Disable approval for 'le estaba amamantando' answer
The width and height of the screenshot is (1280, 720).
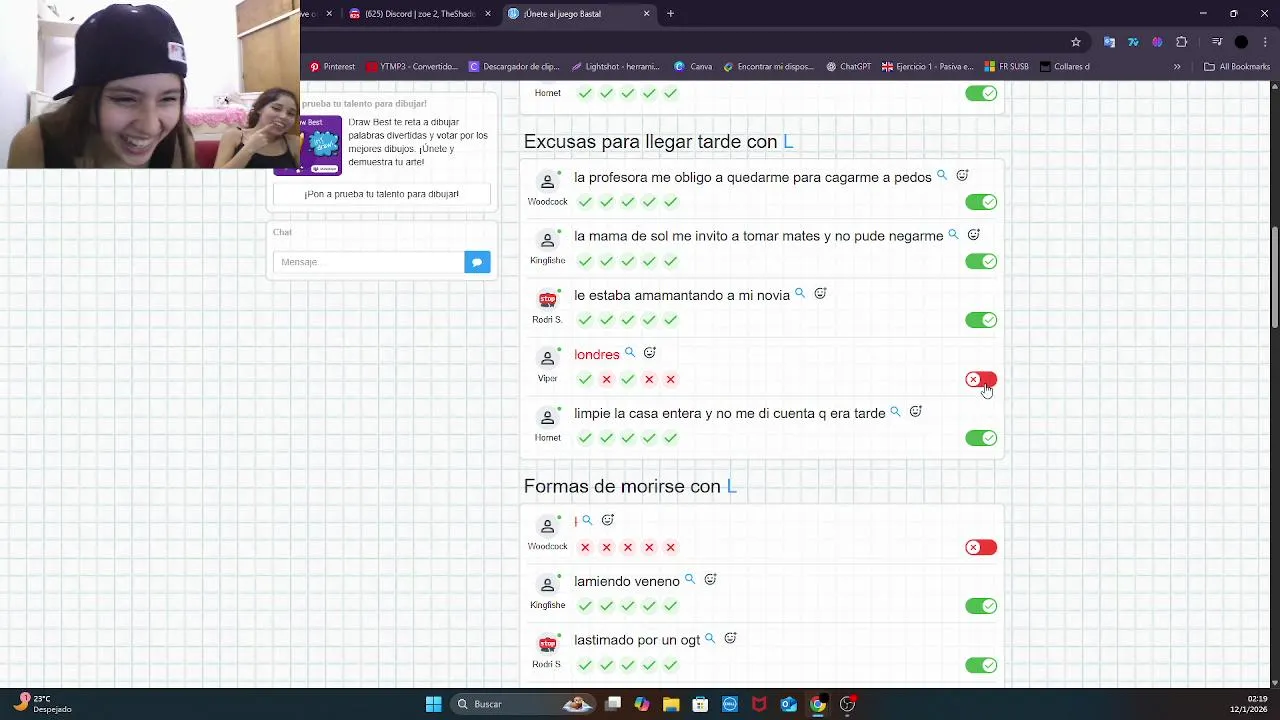coord(981,320)
